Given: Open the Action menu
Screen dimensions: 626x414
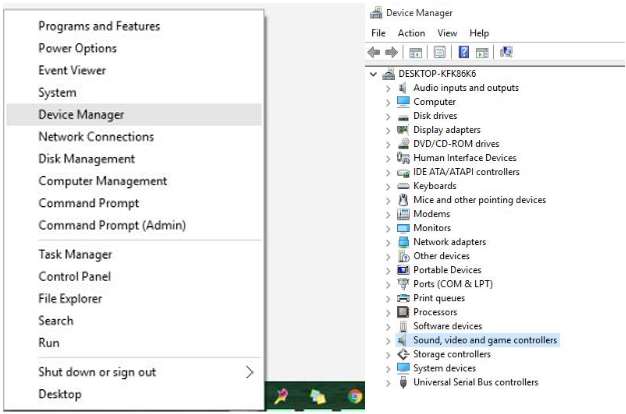Looking at the screenshot, I should (411, 33).
